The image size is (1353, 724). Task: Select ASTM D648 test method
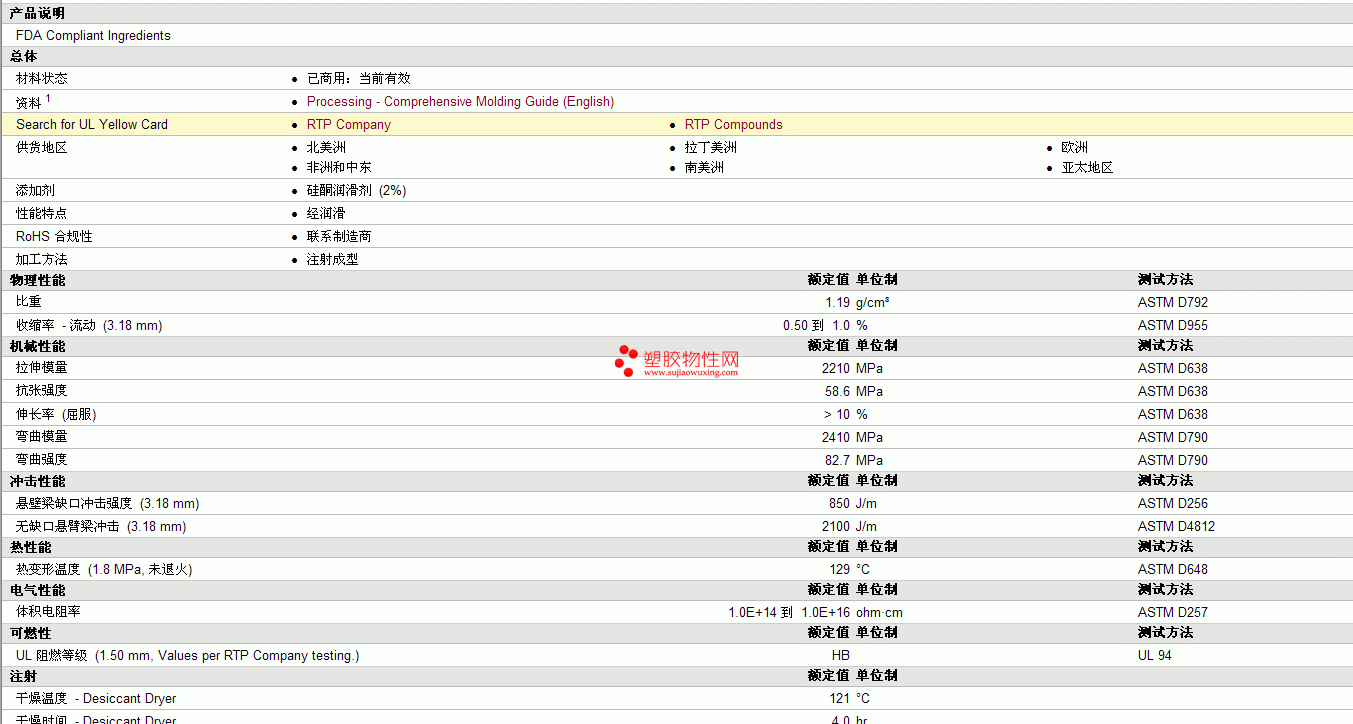pos(1172,570)
